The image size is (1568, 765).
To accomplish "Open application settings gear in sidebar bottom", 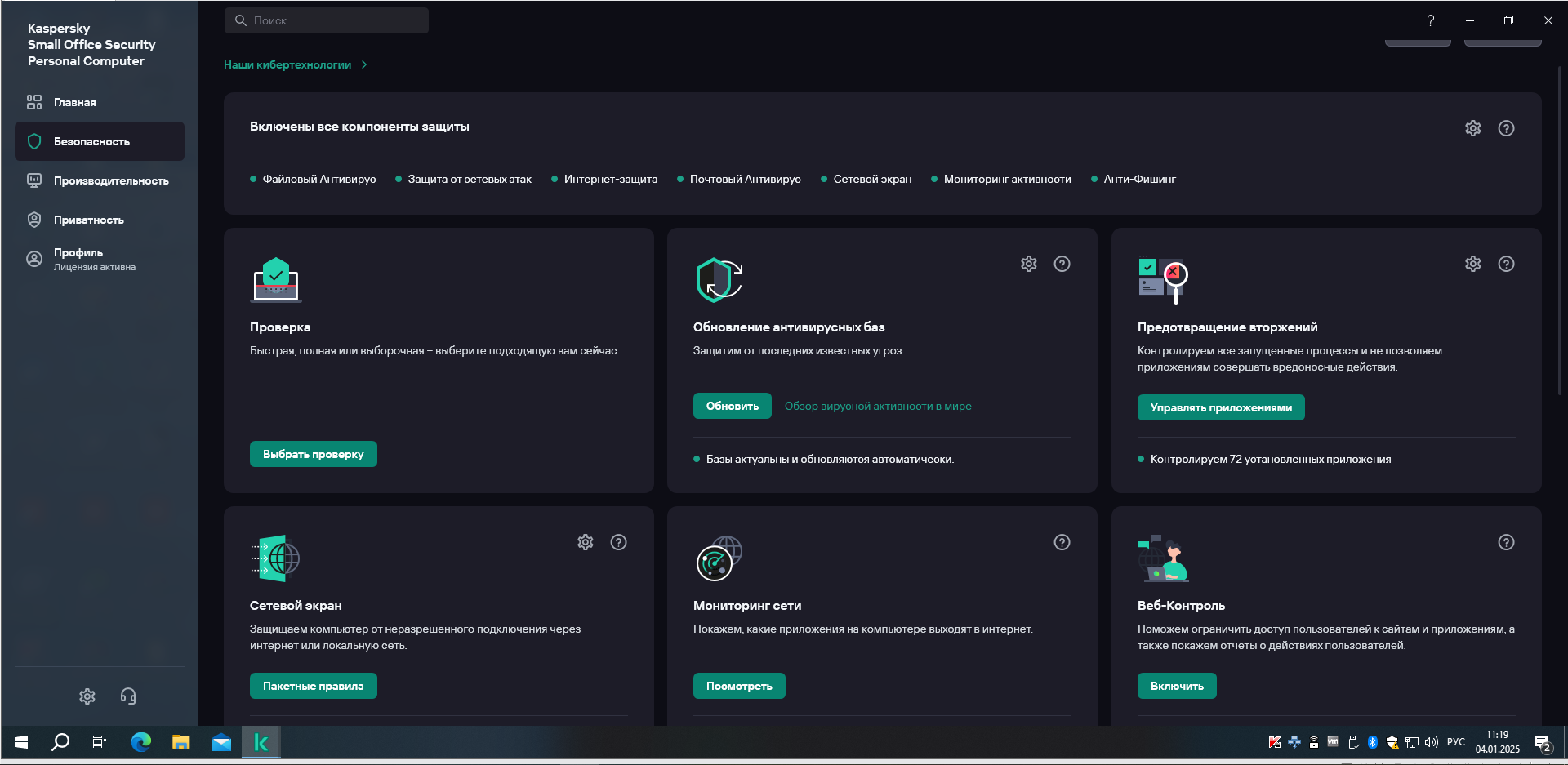I will (x=87, y=696).
